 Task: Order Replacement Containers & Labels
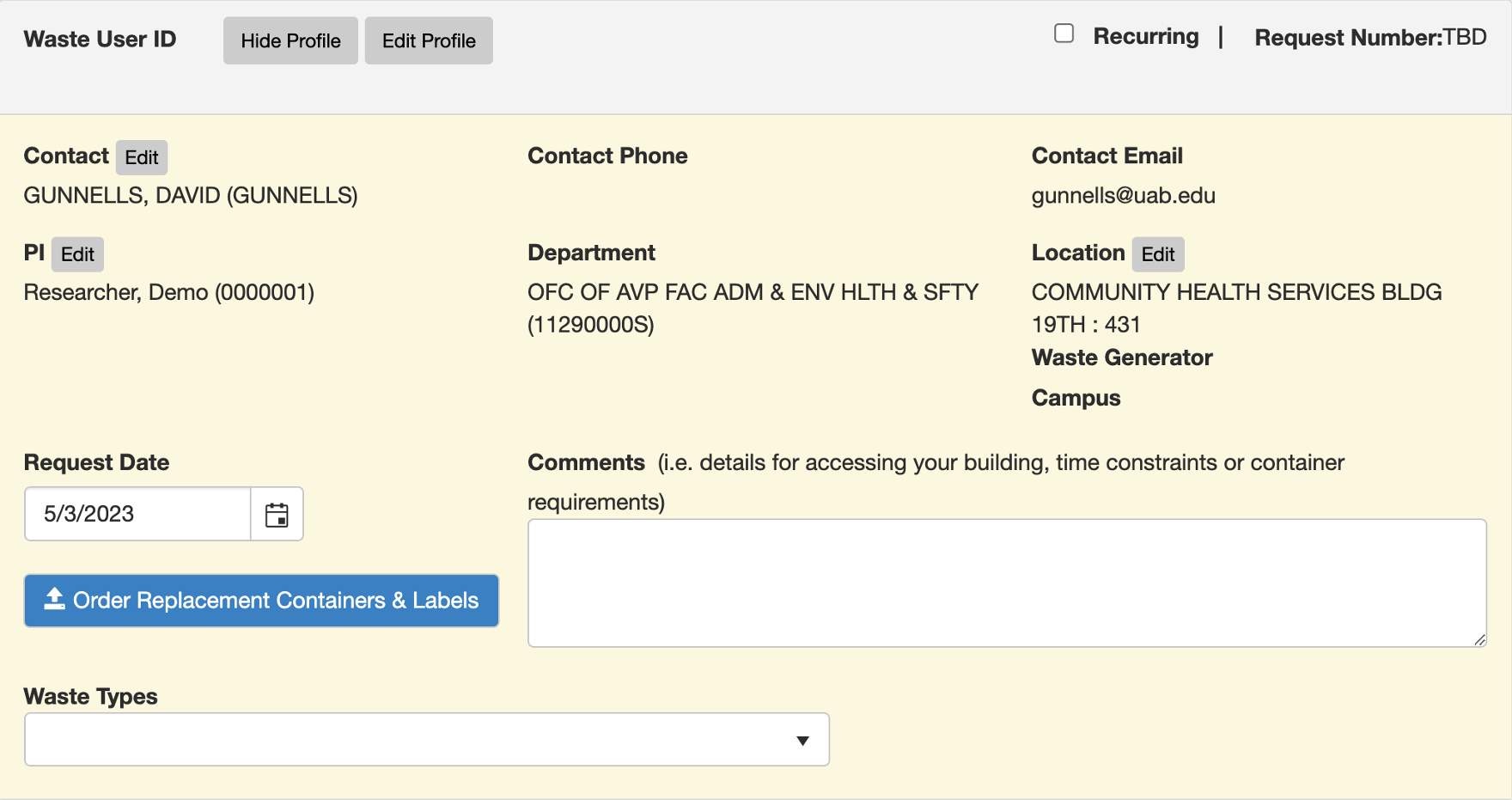click(261, 601)
